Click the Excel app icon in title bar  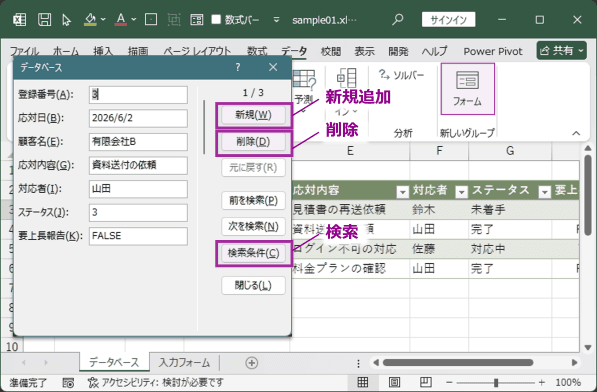tap(19, 19)
